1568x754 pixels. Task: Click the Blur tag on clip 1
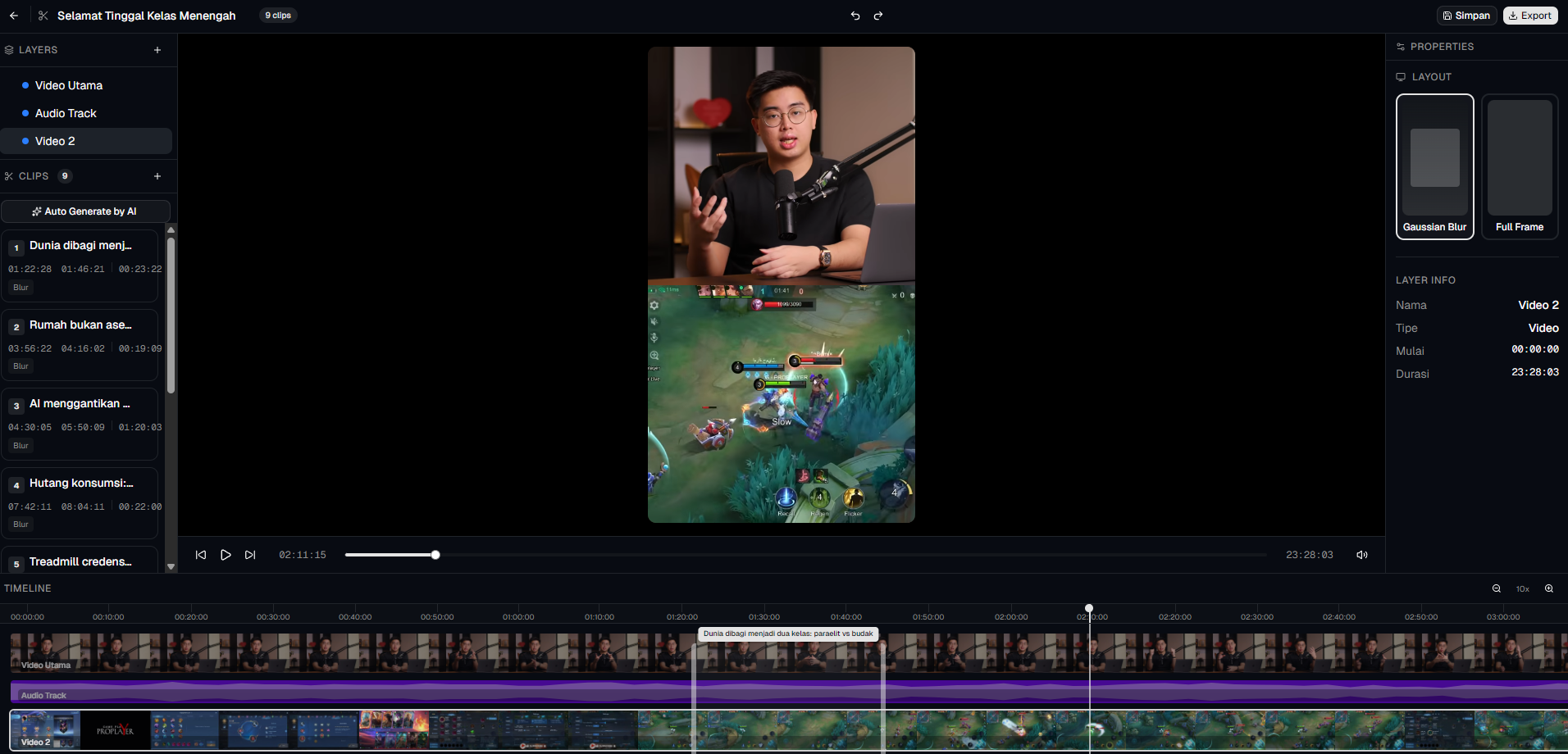pos(21,288)
